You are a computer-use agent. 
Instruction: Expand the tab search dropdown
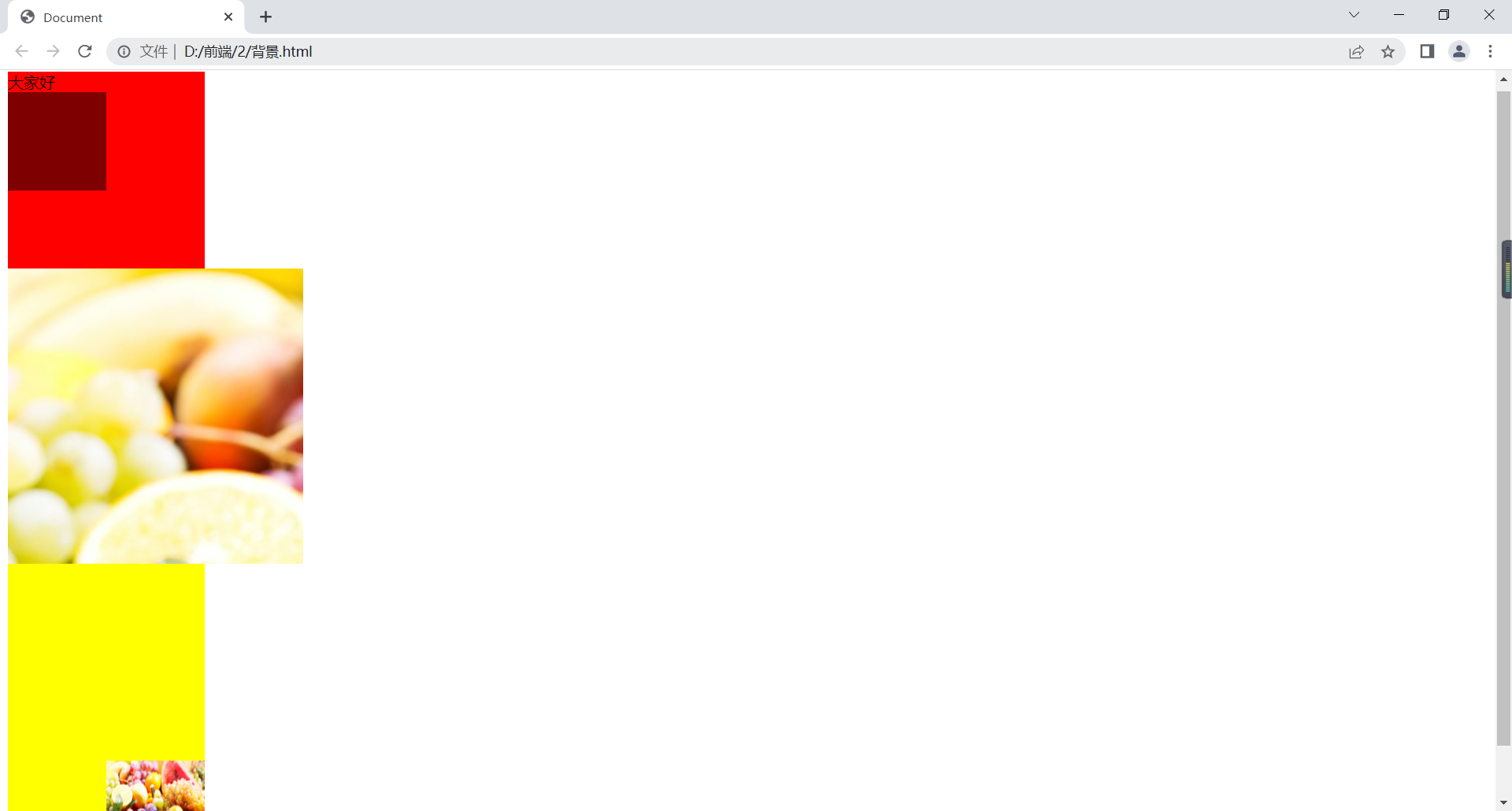[1354, 15]
